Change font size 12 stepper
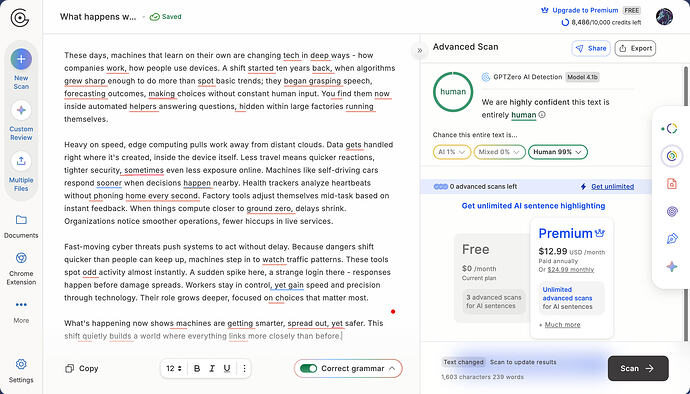 pos(174,368)
